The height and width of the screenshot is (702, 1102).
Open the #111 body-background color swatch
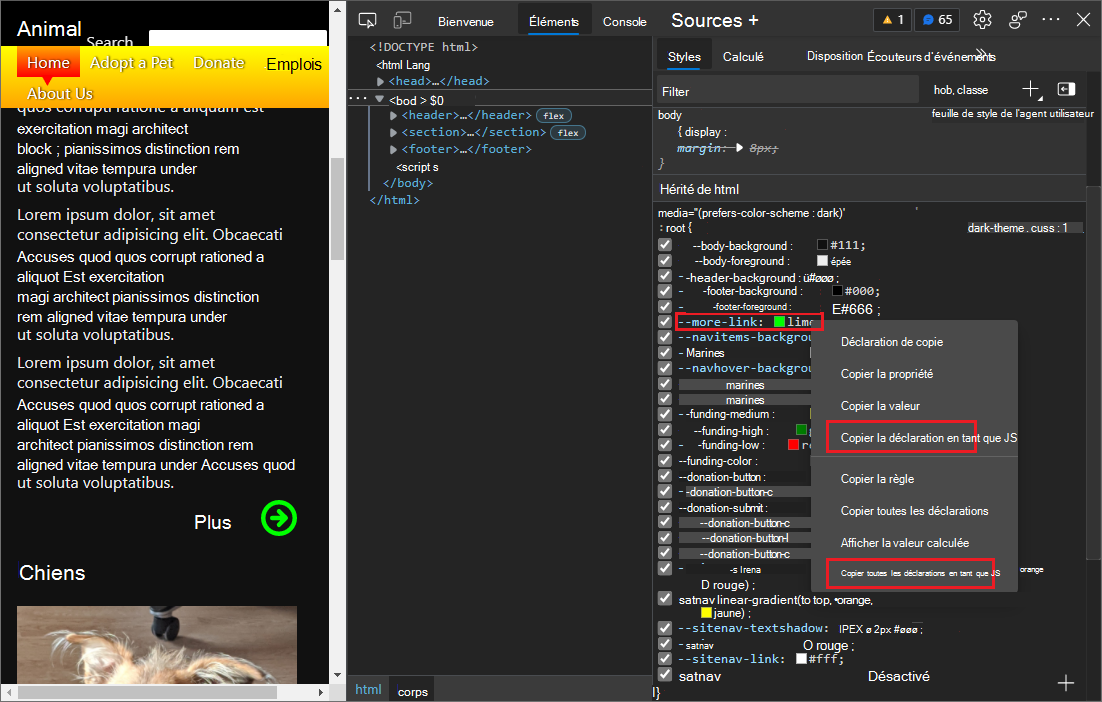click(x=822, y=245)
